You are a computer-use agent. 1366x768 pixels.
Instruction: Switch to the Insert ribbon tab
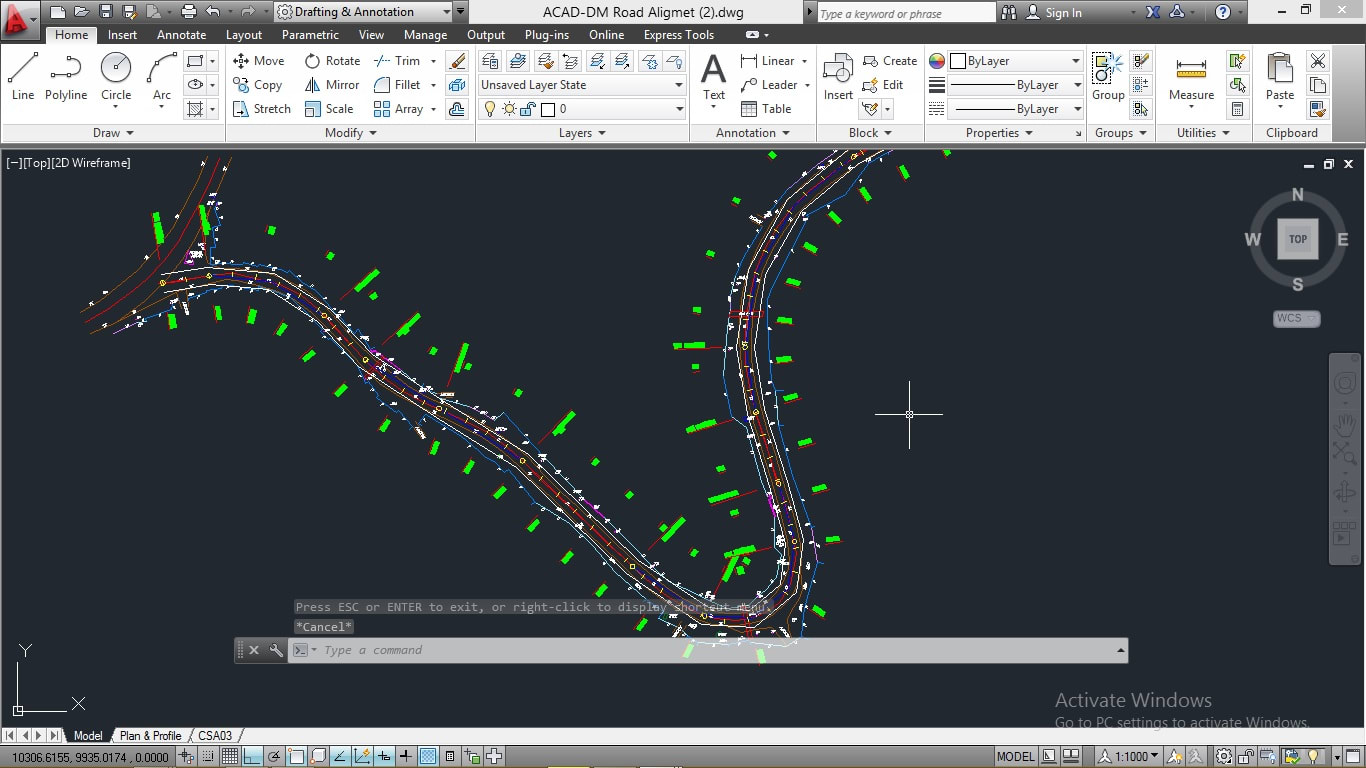click(x=123, y=35)
